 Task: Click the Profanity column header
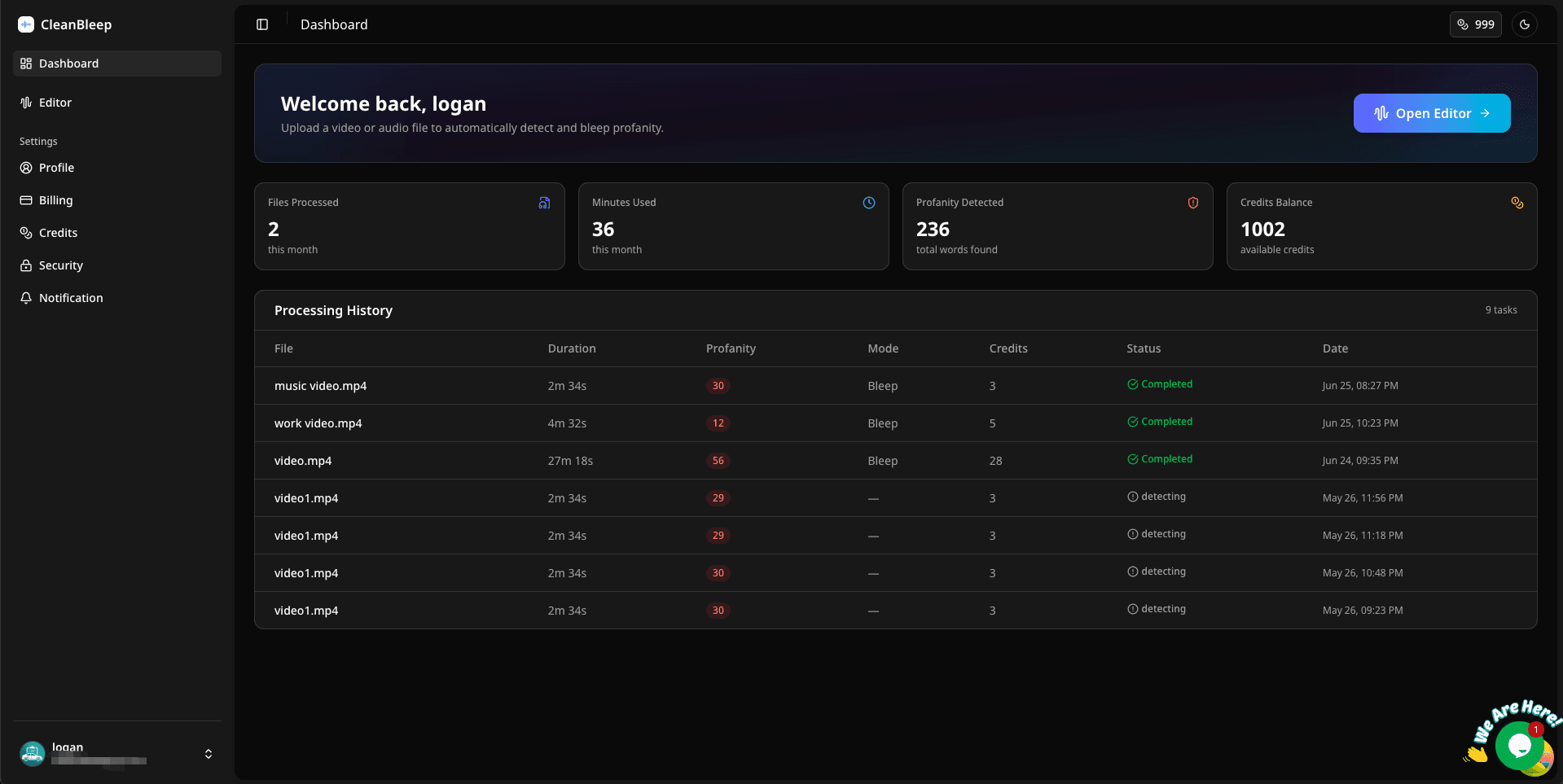[731, 348]
